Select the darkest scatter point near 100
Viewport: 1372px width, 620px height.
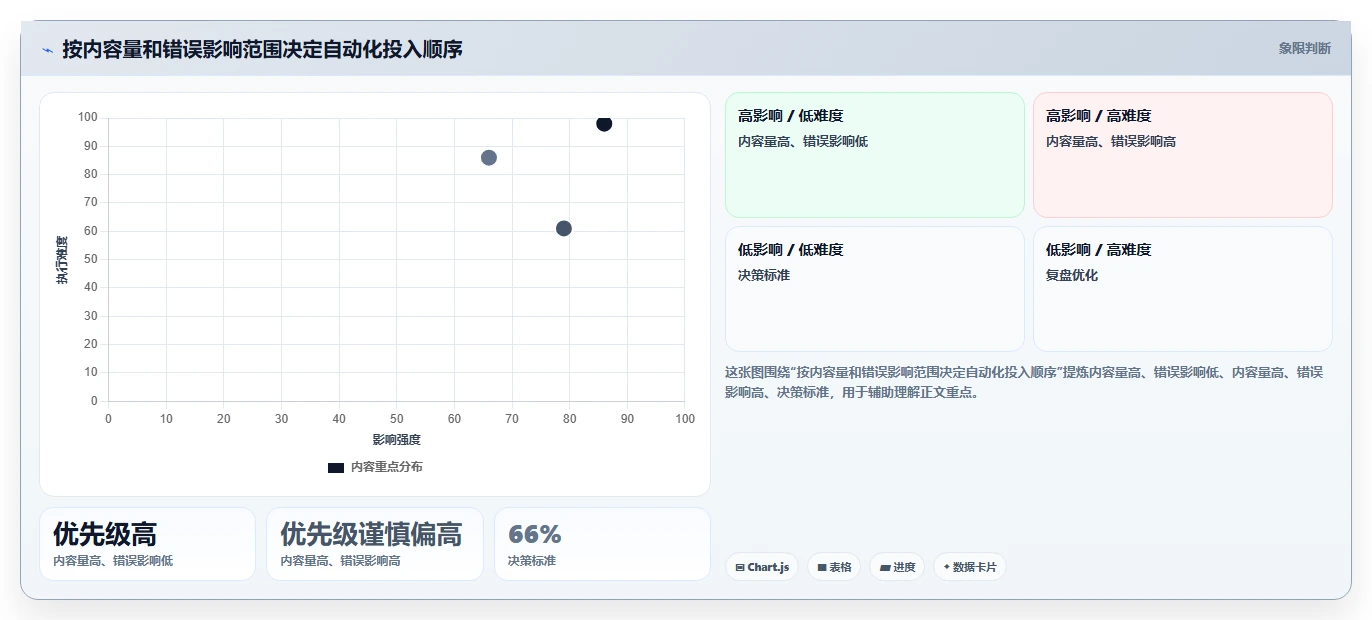(604, 123)
